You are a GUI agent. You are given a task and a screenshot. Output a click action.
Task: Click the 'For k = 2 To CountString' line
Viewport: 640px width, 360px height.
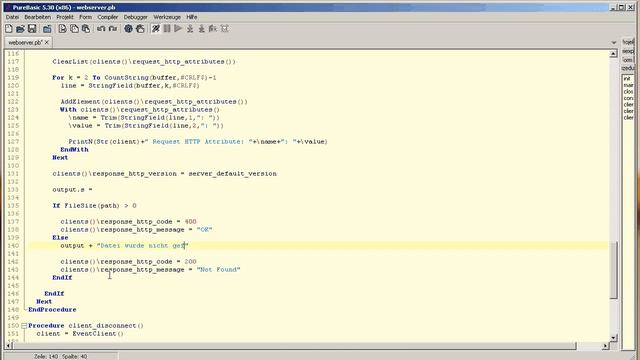tap(134, 78)
